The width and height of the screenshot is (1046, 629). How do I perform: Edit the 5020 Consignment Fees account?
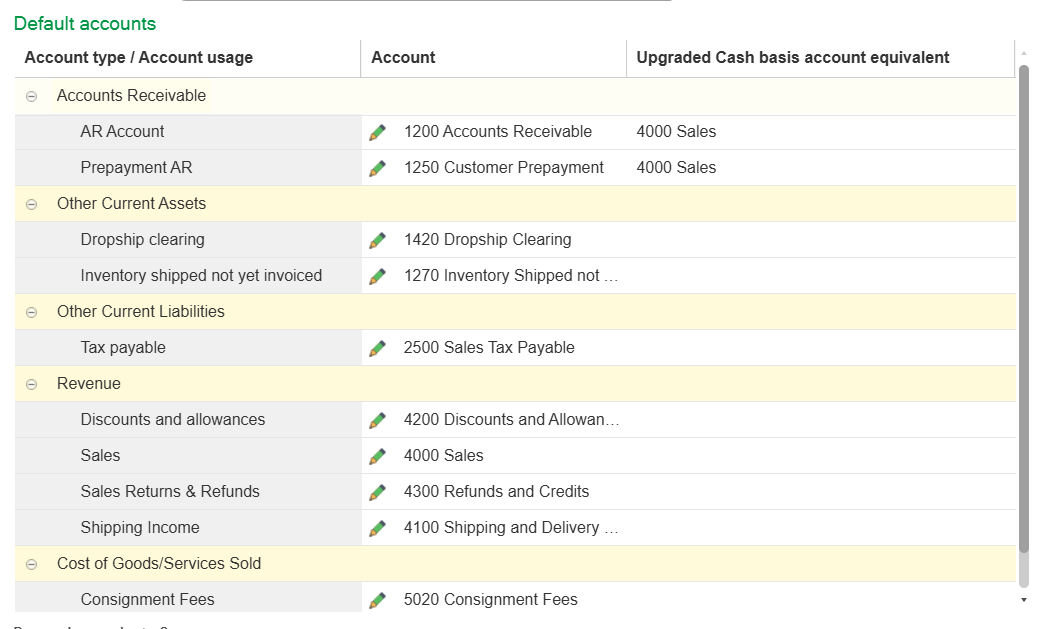377,600
